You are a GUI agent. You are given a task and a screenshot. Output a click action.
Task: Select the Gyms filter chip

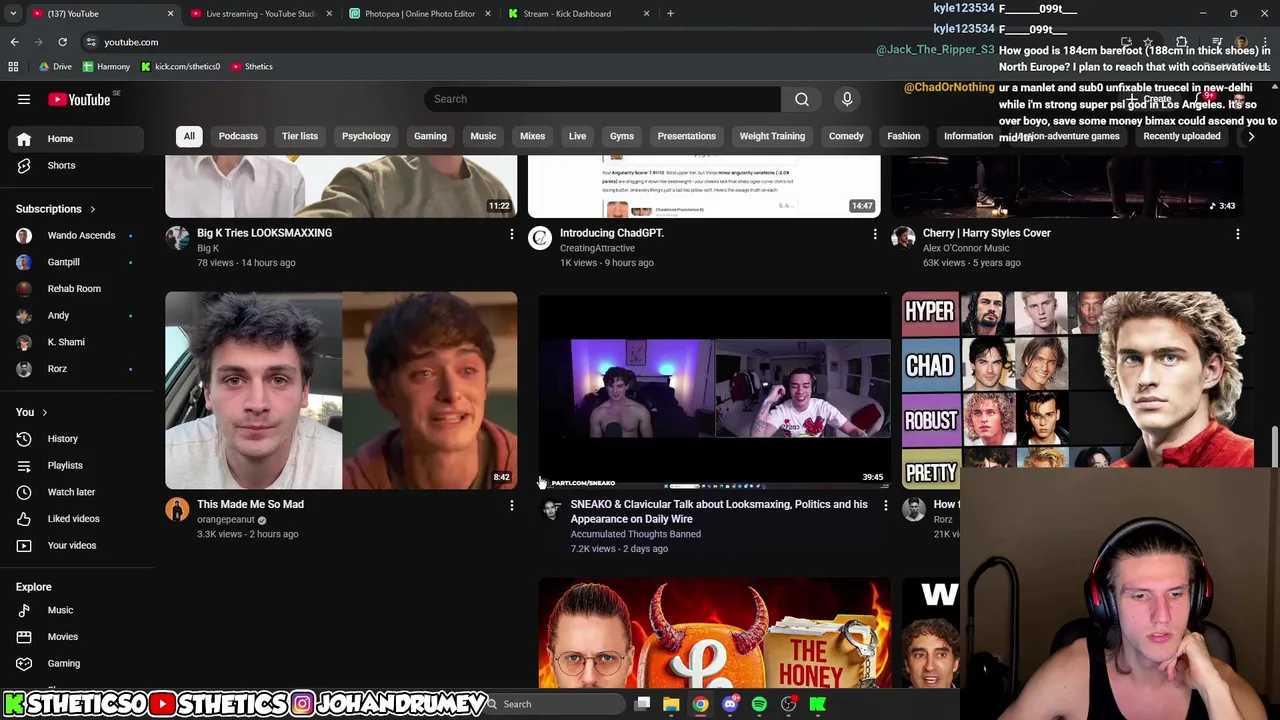click(622, 136)
